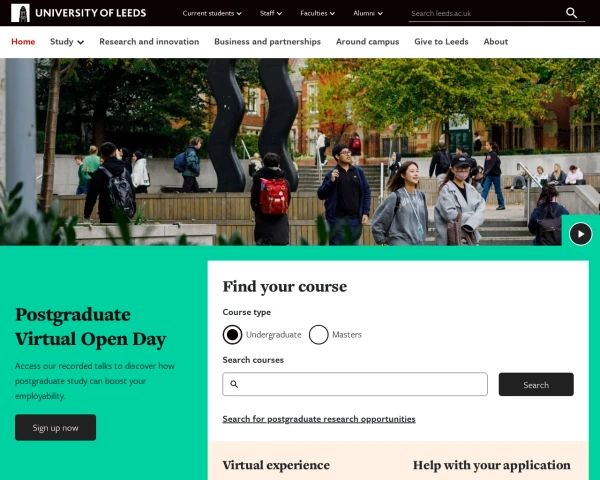Play the hero banner video
Screen dimensions: 600x480
tap(580, 233)
